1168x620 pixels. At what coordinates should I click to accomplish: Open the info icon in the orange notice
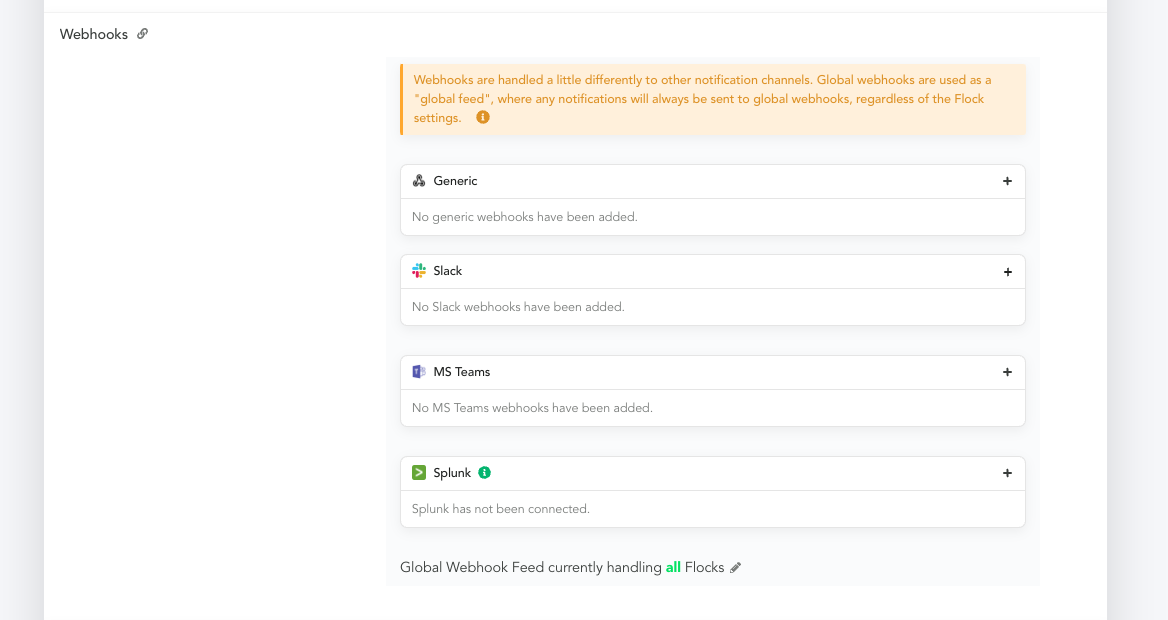tap(483, 117)
